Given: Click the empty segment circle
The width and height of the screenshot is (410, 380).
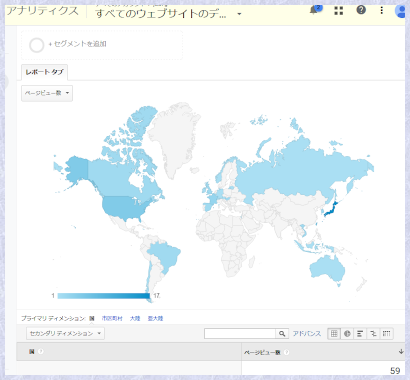Looking at the screenshot, I should pyautogui.click(x=36, y=45).
